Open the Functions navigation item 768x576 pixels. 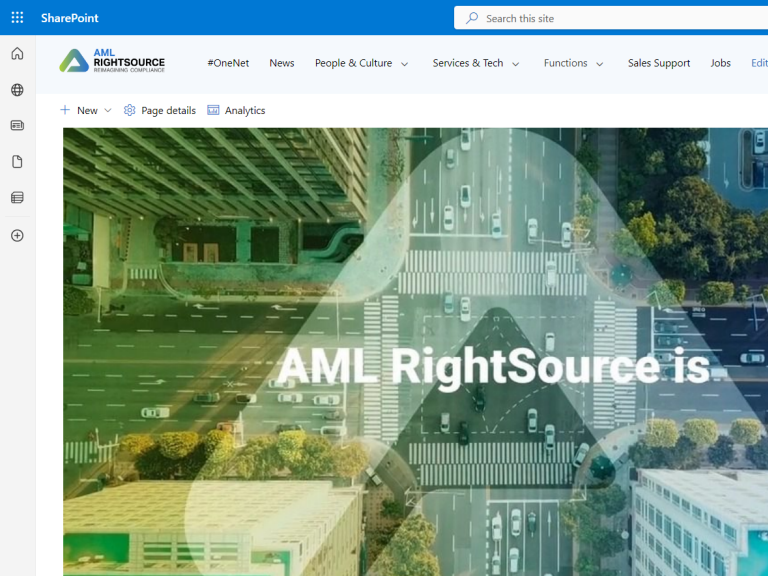tap(565, 63)
